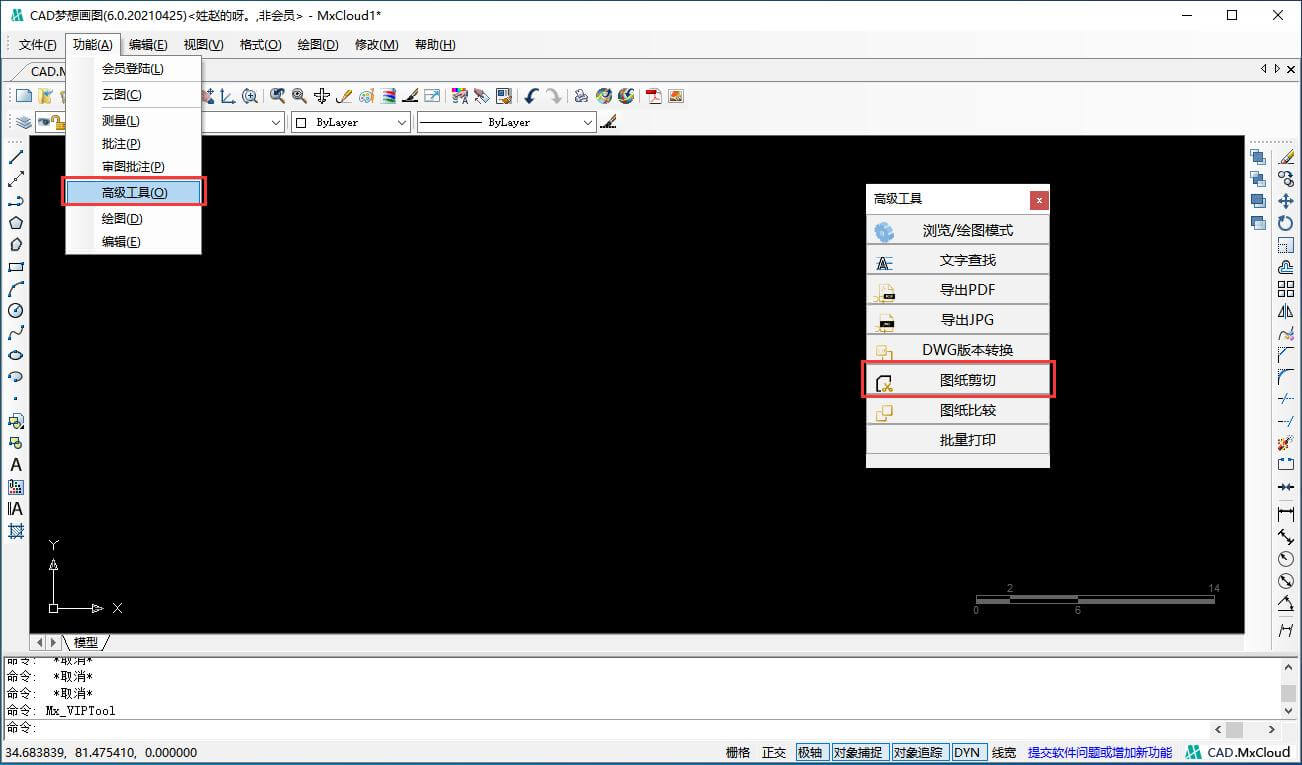The height and width of the screenshot is (765, 1302).
Task: Click 浏览/绘图模式 button in tool panel
Action: tap(958, 230)
